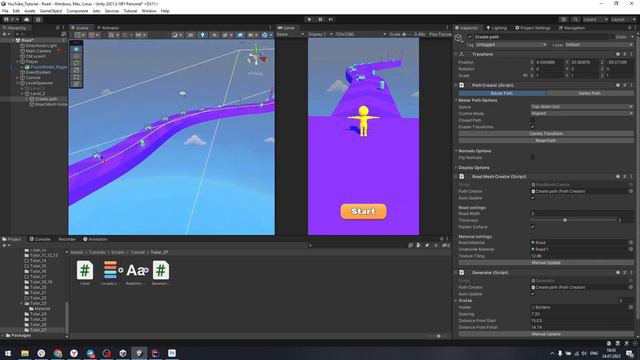Toggle Generator Auto Update checkbox

coord(533,294)
